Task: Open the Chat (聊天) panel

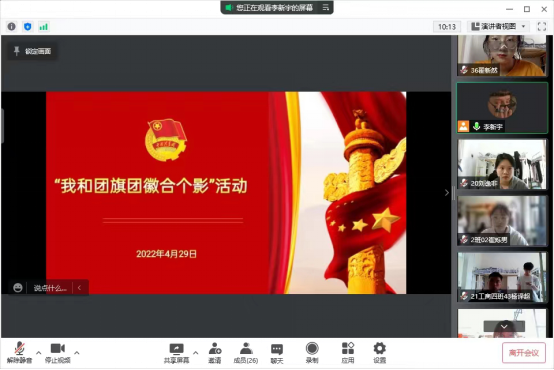Action: coord(277,353)
